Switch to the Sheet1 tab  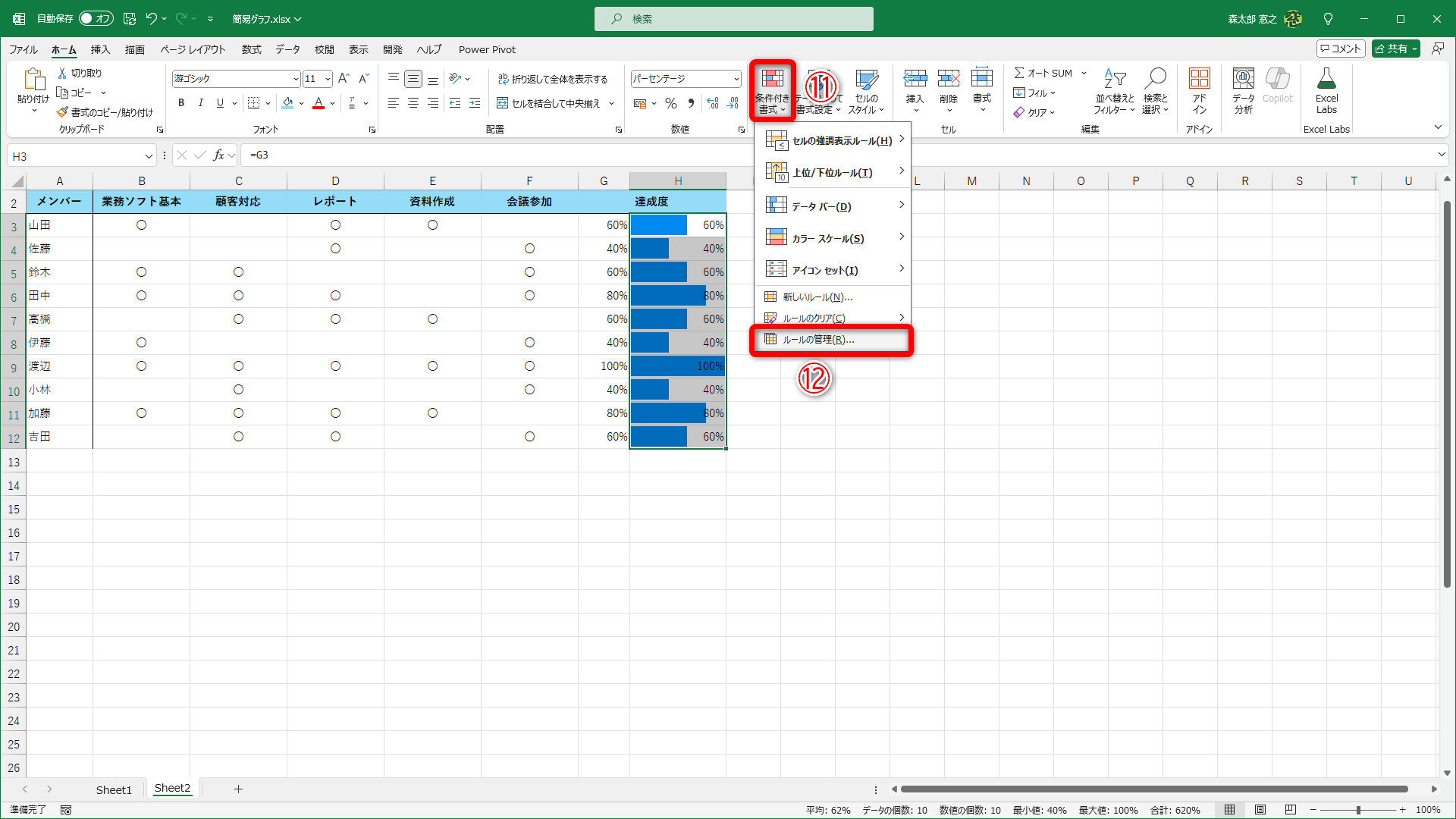click(114, 789)
